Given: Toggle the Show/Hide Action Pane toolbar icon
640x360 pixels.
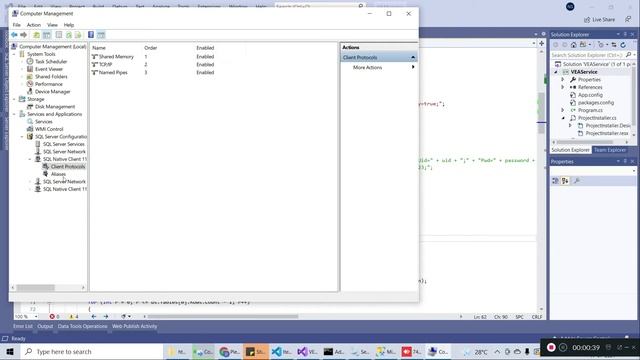Looking at the screenshot, I should pyautogui.click(x=101, y=35).
